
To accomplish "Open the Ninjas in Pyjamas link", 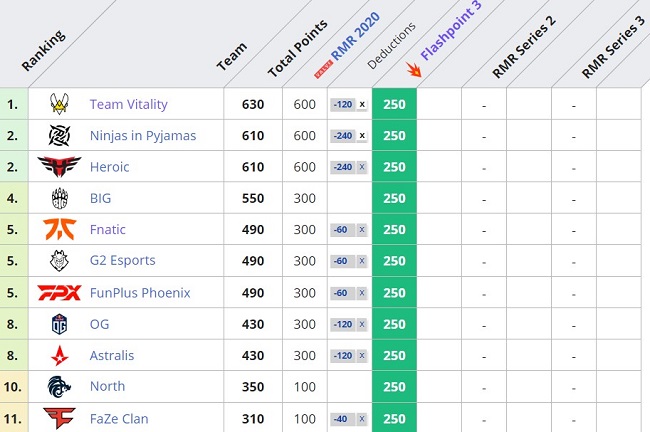I will click(143, 136).
